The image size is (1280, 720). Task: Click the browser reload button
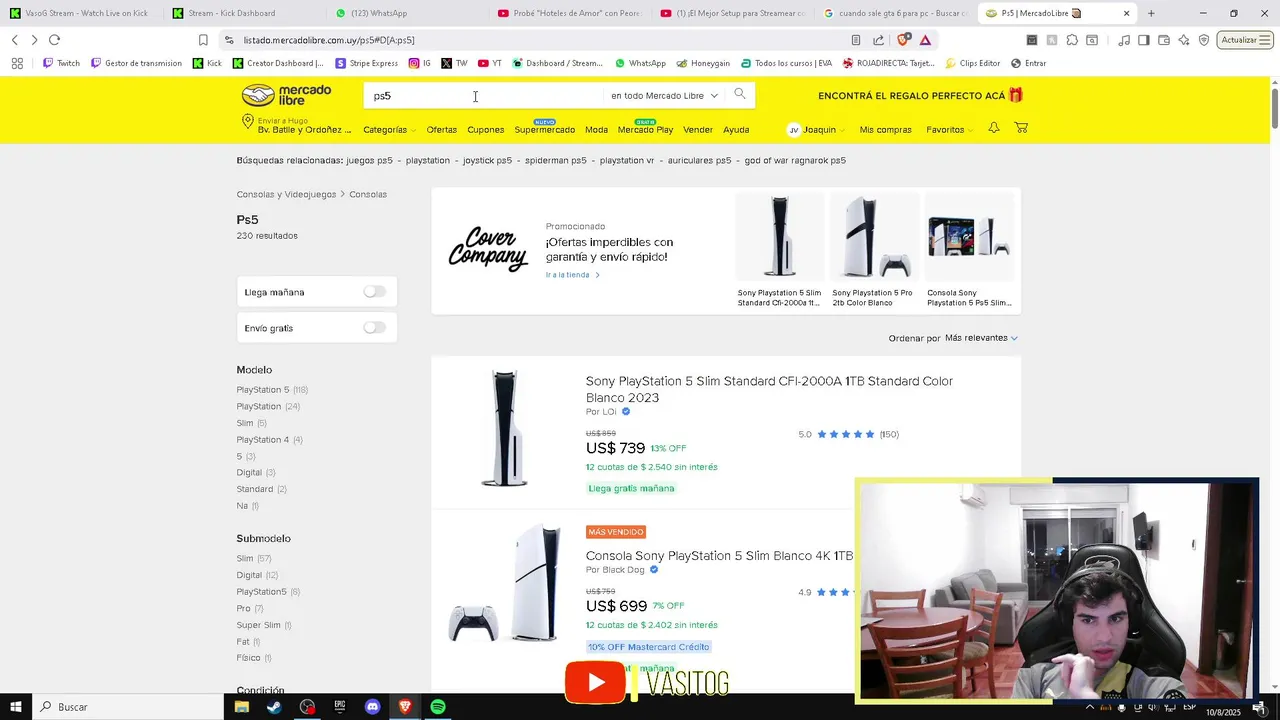(54, 40)
